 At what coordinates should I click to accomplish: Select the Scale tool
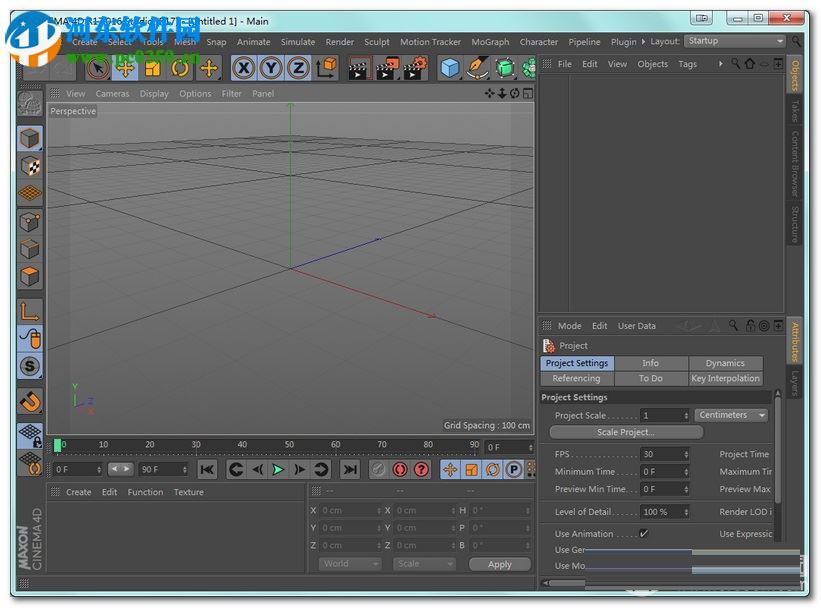point(151,68)
